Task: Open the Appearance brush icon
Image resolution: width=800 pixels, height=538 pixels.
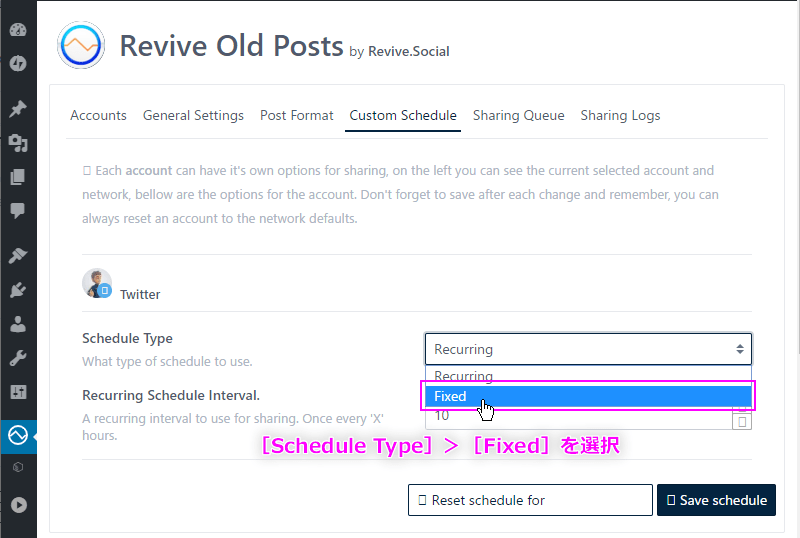Action: coord(18,255)
